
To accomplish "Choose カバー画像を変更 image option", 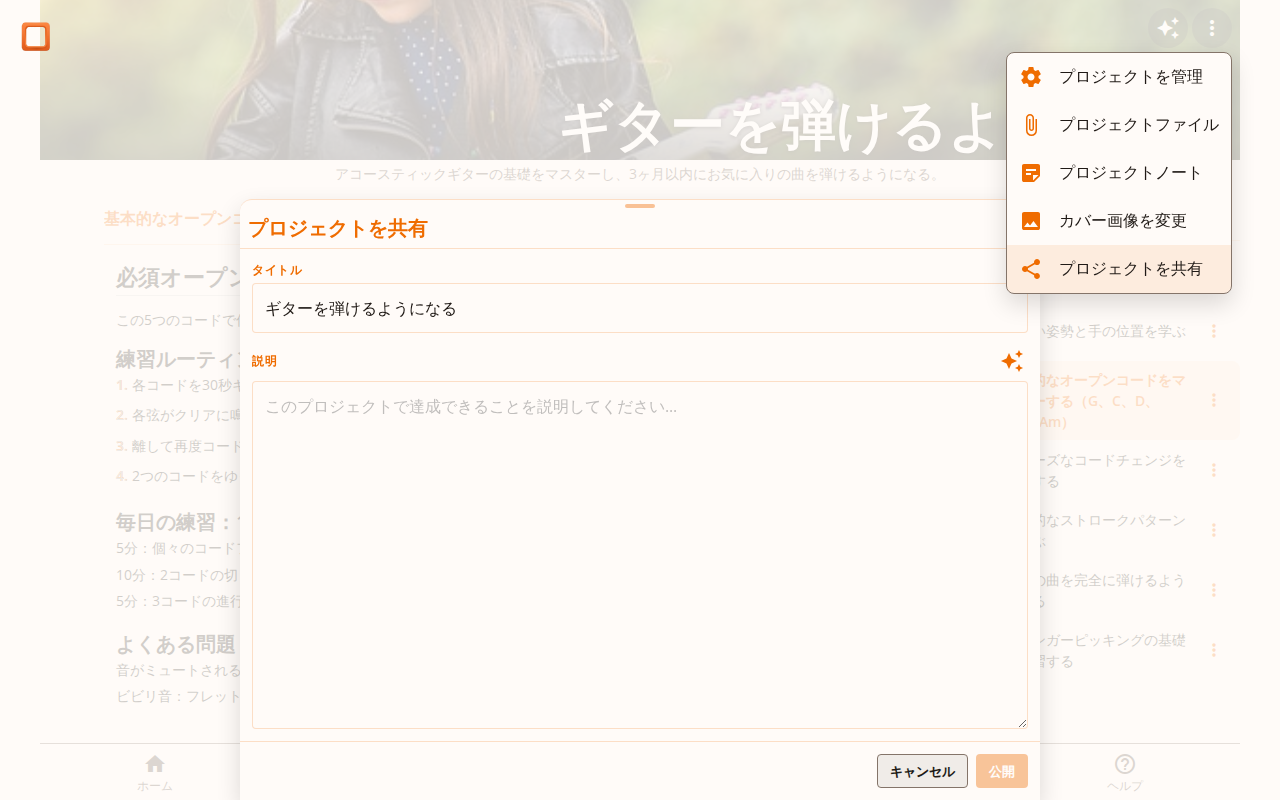I will coord(1119,221).
